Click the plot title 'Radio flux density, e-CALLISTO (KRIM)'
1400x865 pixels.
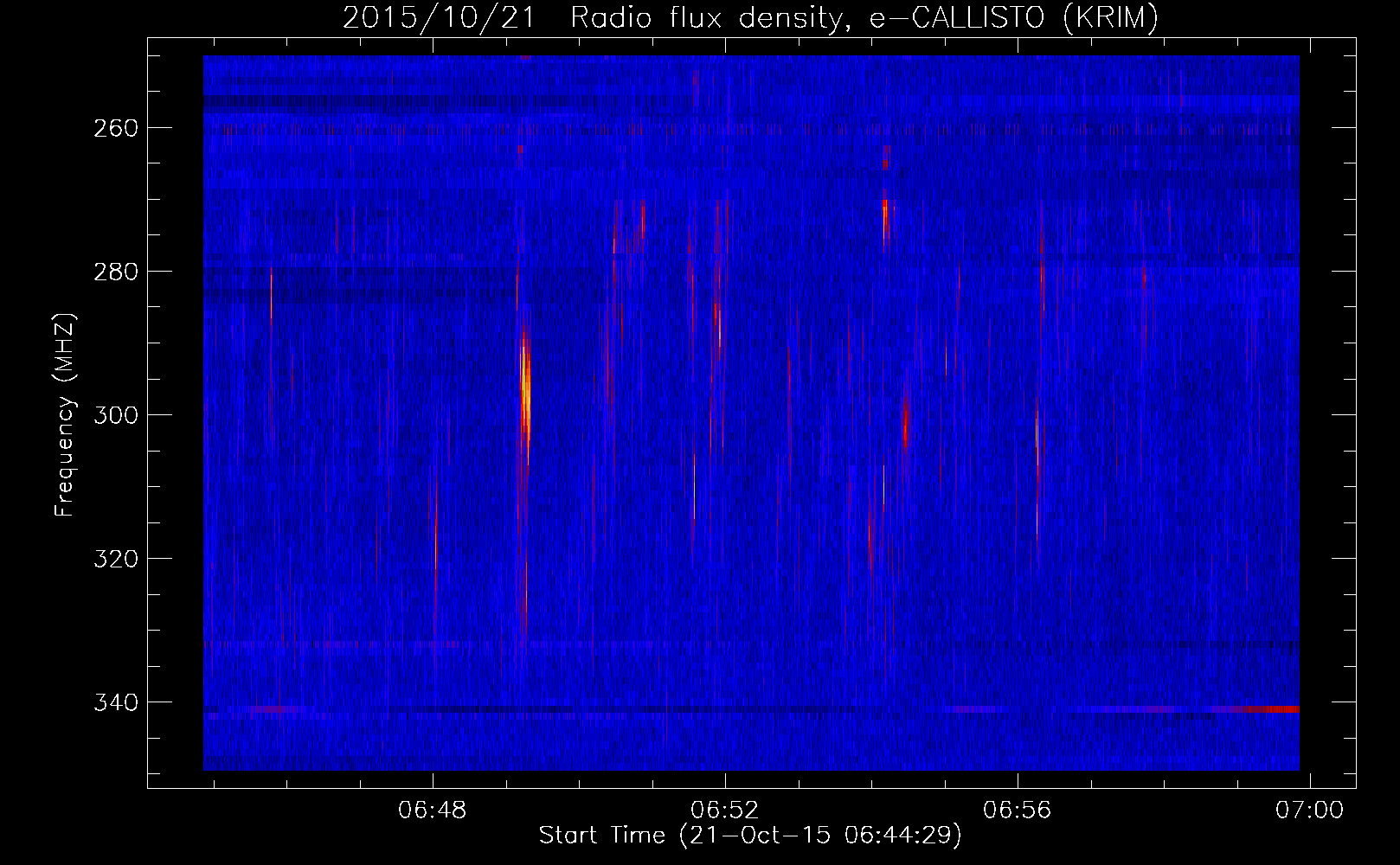[864, 18]
